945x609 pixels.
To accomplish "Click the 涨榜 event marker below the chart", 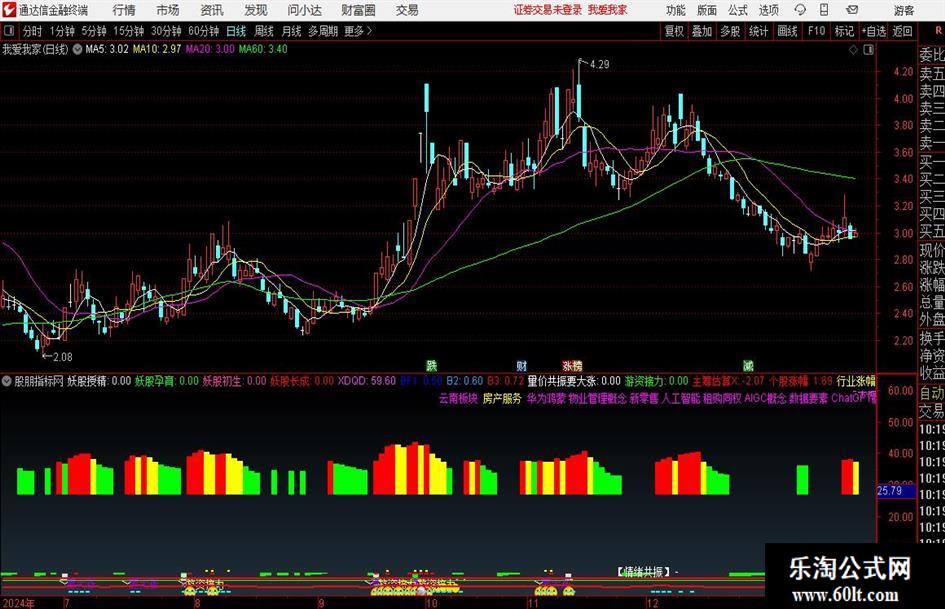I will [573, 365].
